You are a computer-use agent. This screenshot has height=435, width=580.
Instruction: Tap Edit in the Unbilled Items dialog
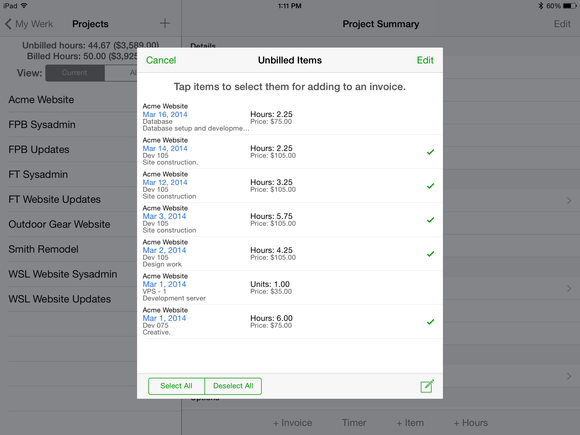[x=425, y=60]
